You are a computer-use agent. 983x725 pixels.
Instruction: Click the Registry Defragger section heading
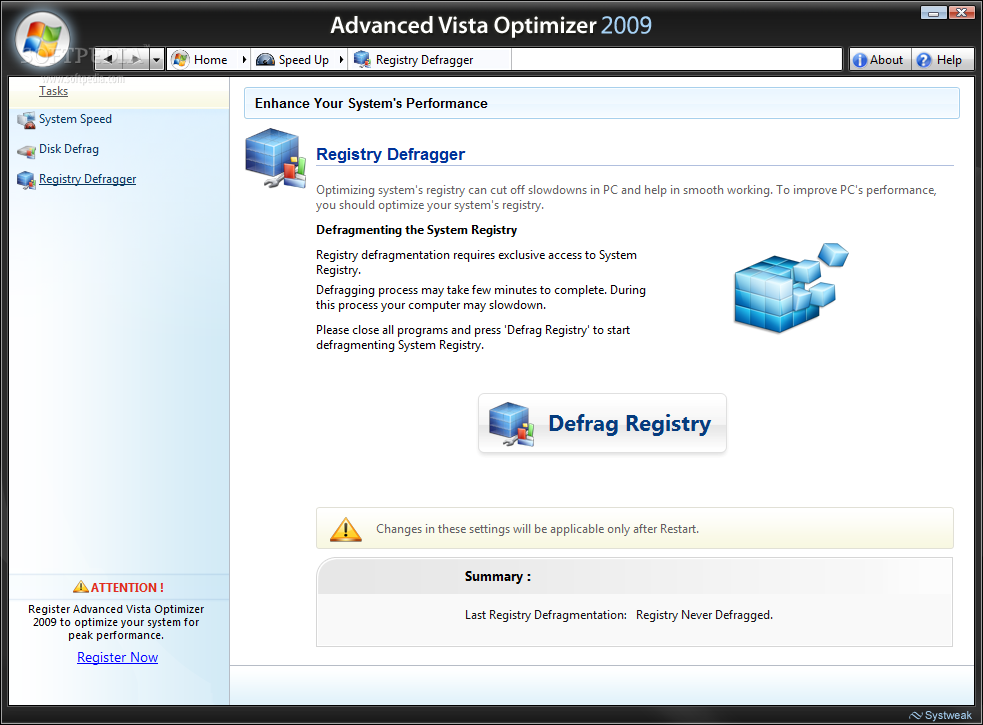[x=391, y=154]
